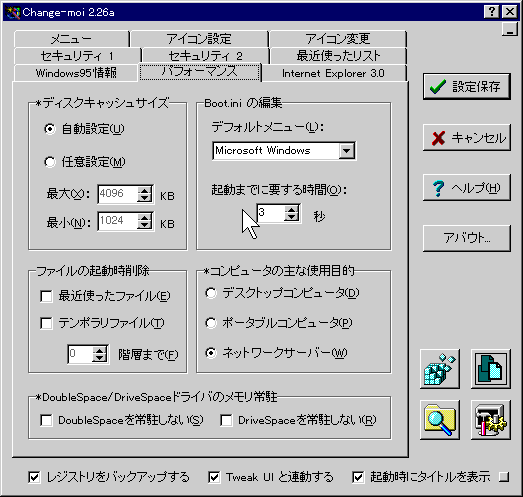This screenshot has height=497, width=523.
Task: Click down arrow on 階層まで spinner
Action: [99, 357]
